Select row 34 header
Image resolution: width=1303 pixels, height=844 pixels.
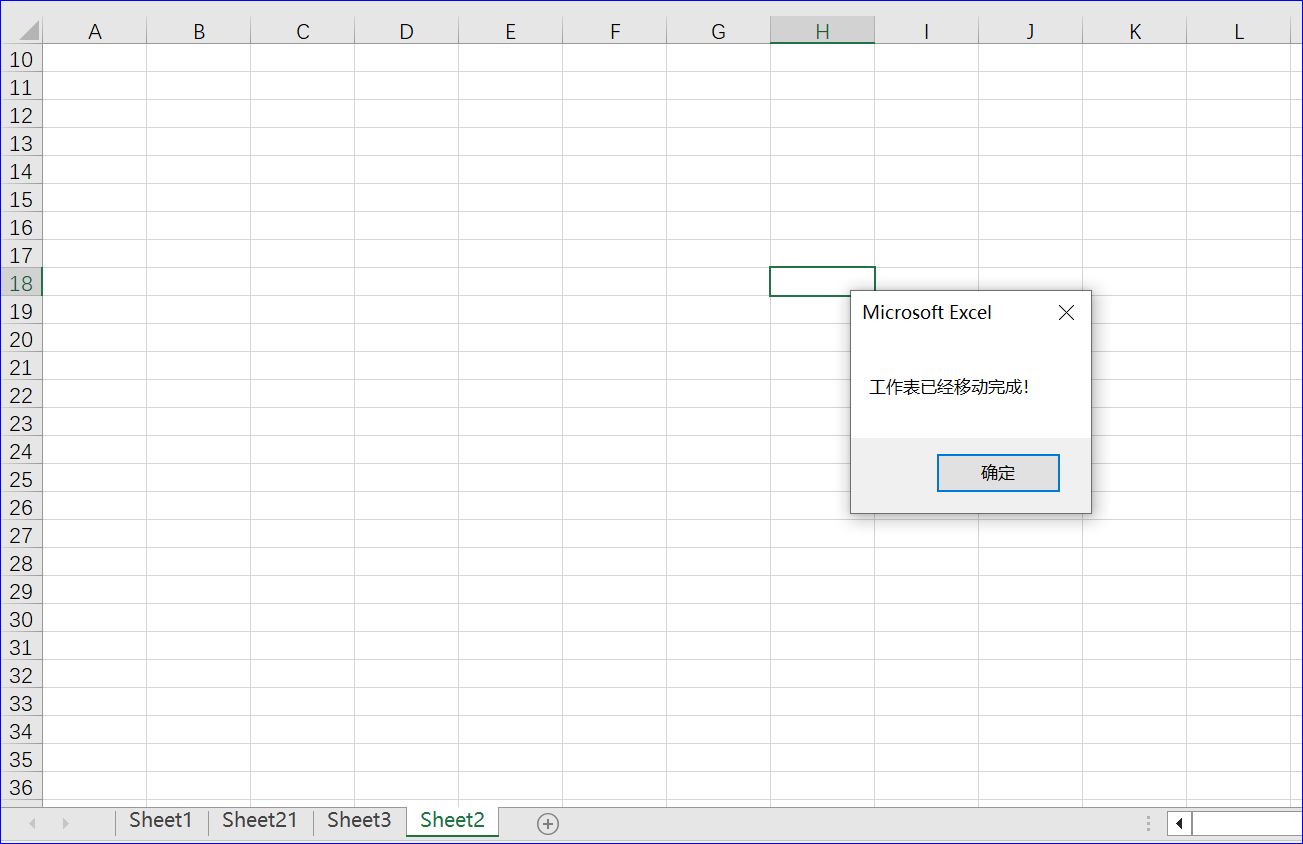pyautogui.click(x=21, y=731)
